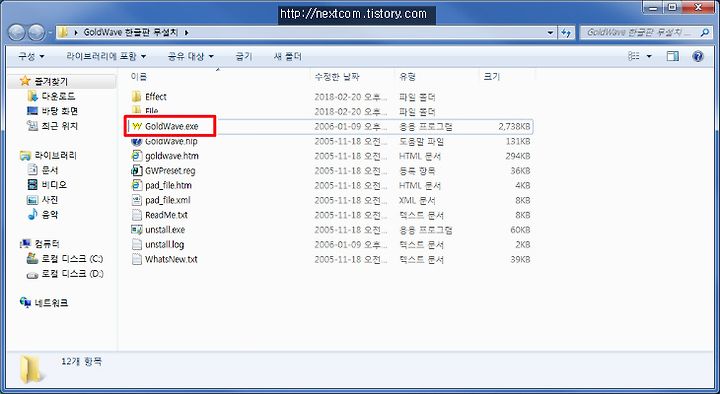
Task: Click the Effect folder icon
Action: [136, 97]
